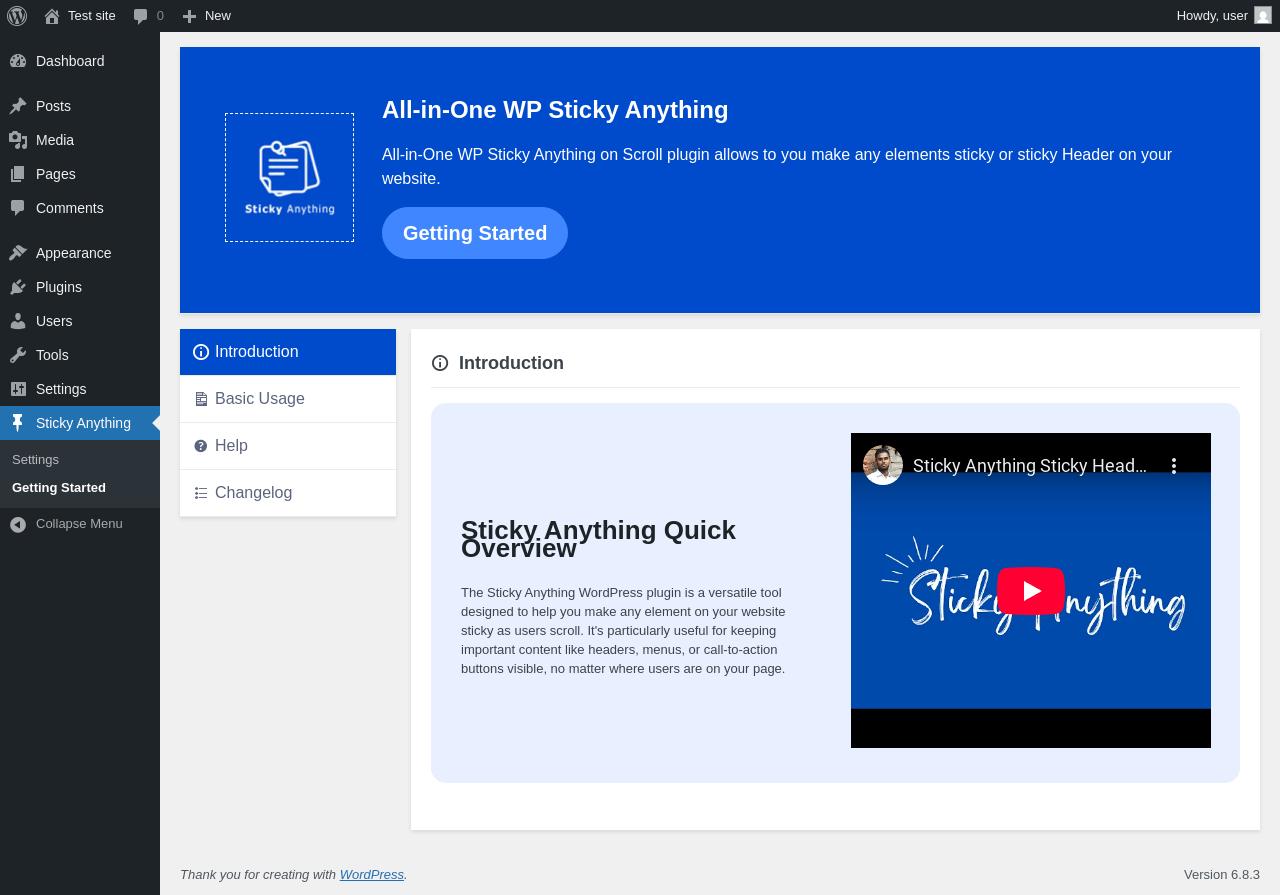Open the Dashboard menu item
Image resolution: width=1280 pixels, height=895 pixels.
click(x=80, y=61)
